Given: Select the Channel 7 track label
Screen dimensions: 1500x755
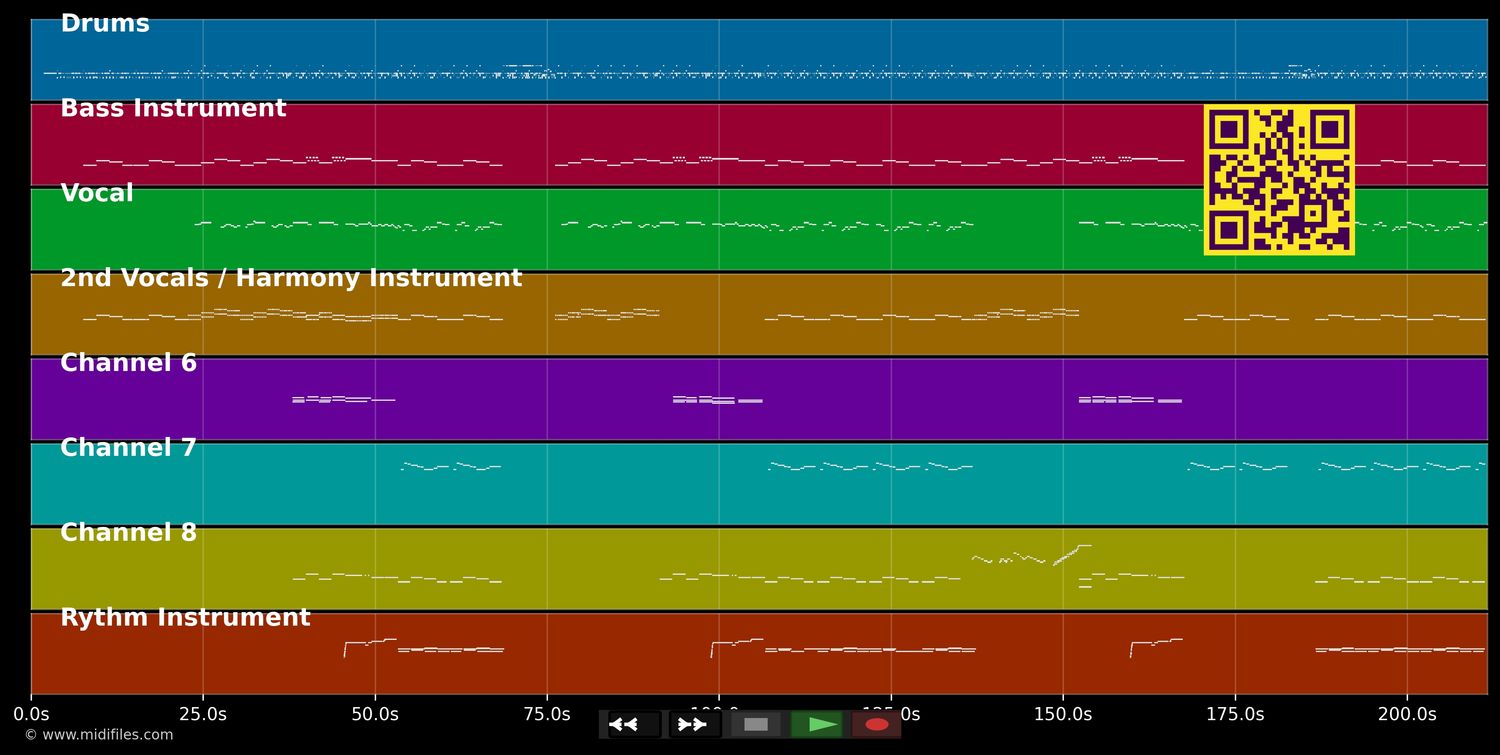Looking at the screenshot, I should (x=129, y=449).
